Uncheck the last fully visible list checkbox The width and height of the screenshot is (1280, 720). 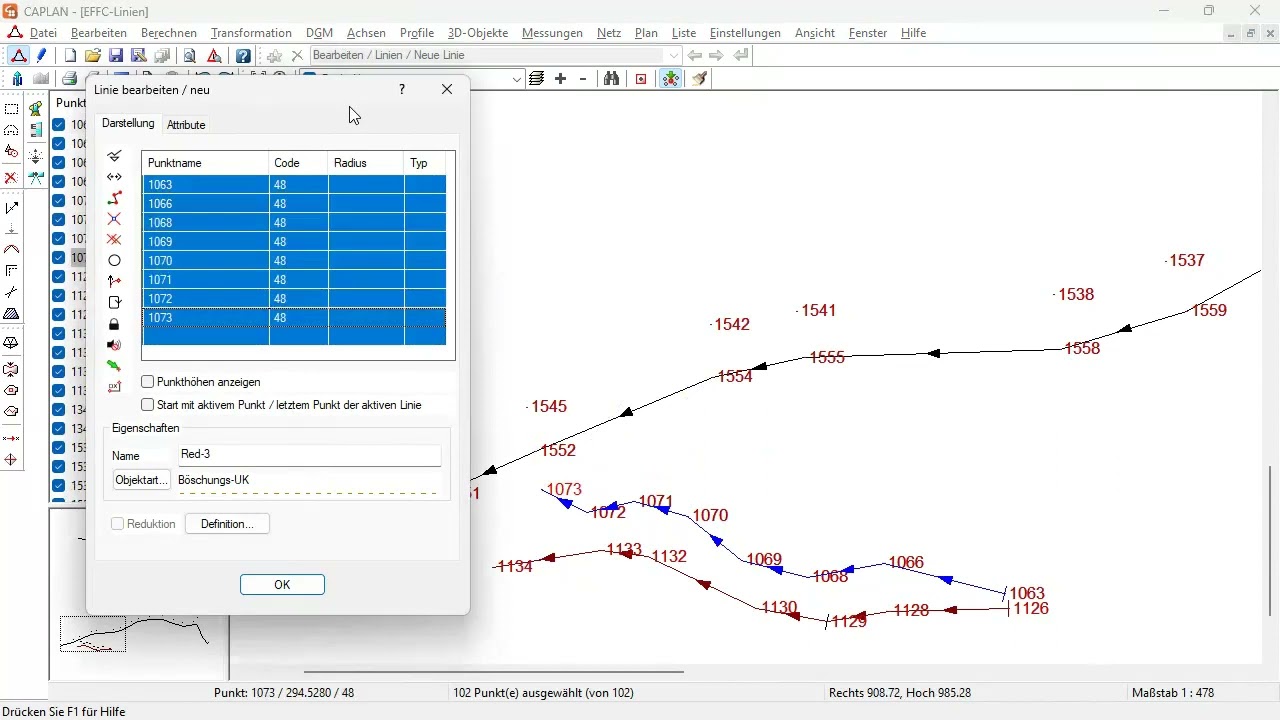tap(59, 486)
